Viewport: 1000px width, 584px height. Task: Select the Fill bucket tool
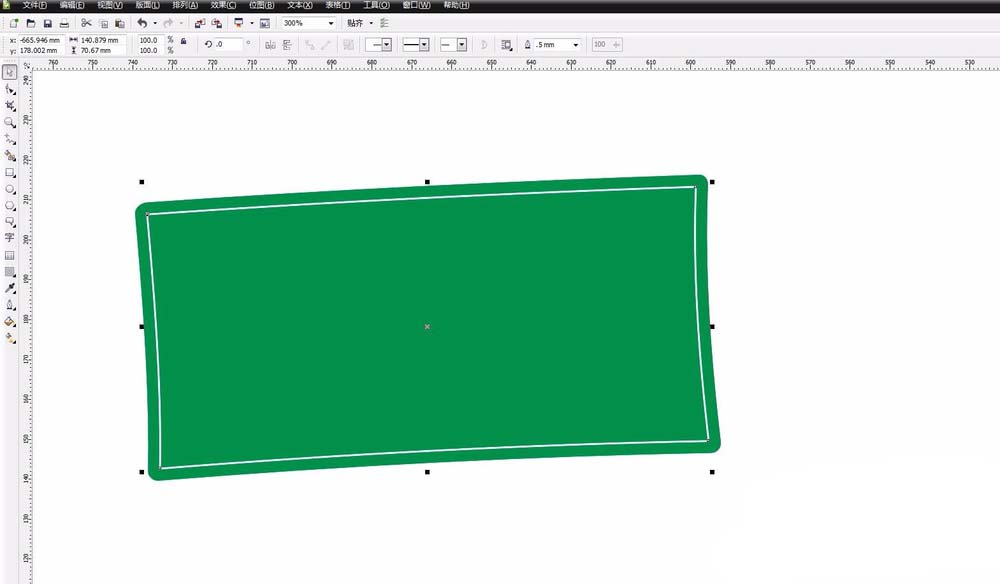(10, 322)
